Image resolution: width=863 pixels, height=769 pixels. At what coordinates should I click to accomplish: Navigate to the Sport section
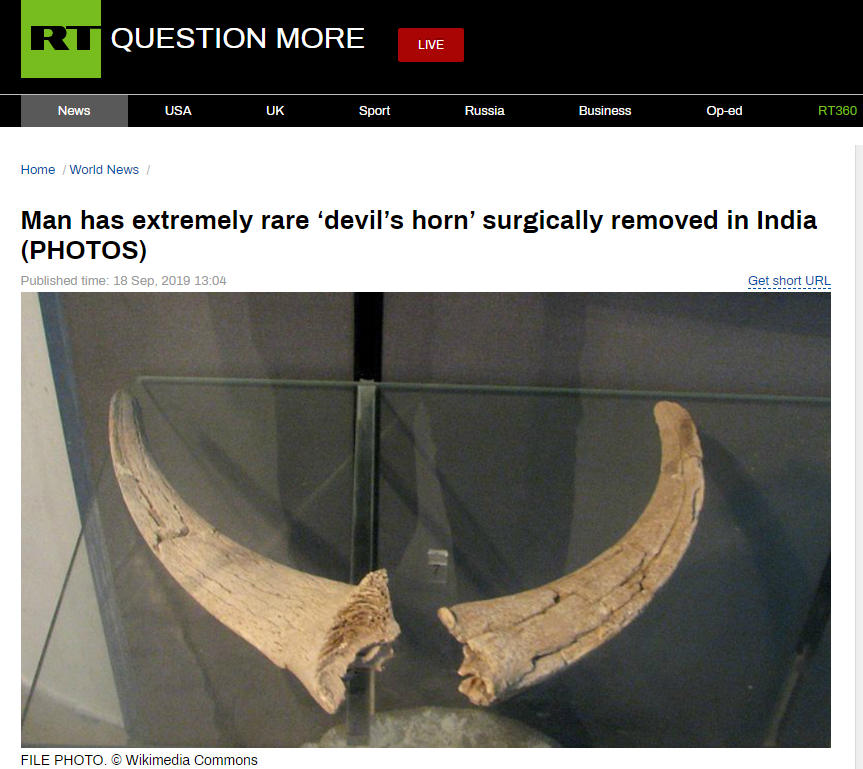pyautogui.click(x=374, y=111)
